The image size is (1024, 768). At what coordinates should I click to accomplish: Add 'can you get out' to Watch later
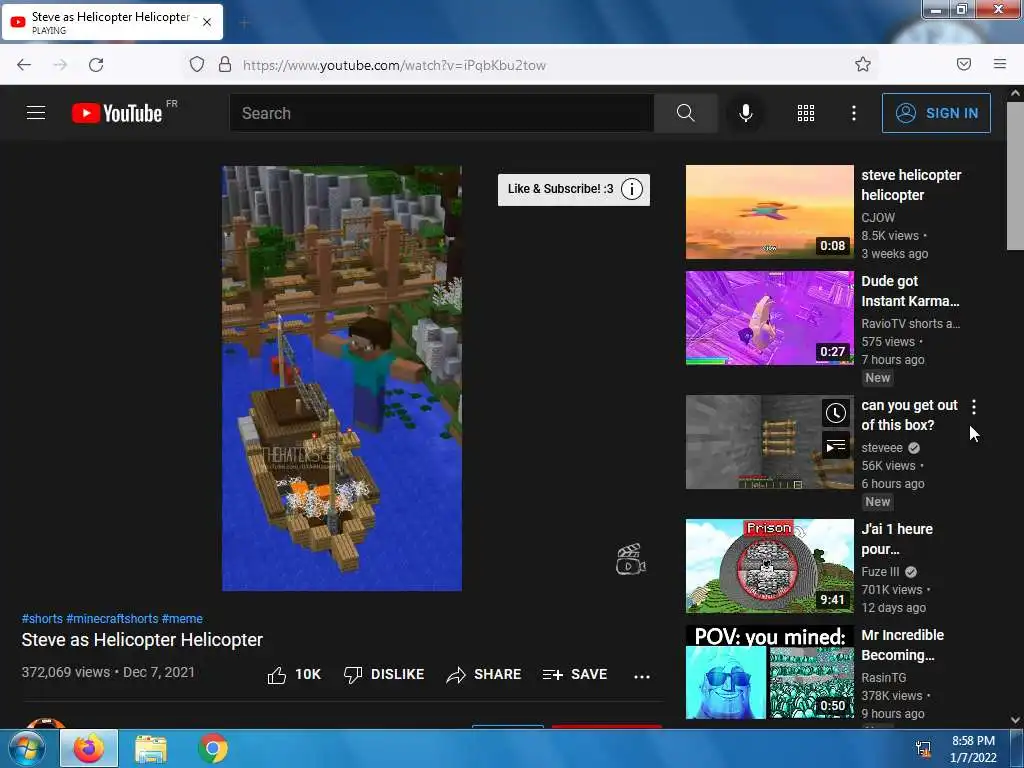(835, 413)
